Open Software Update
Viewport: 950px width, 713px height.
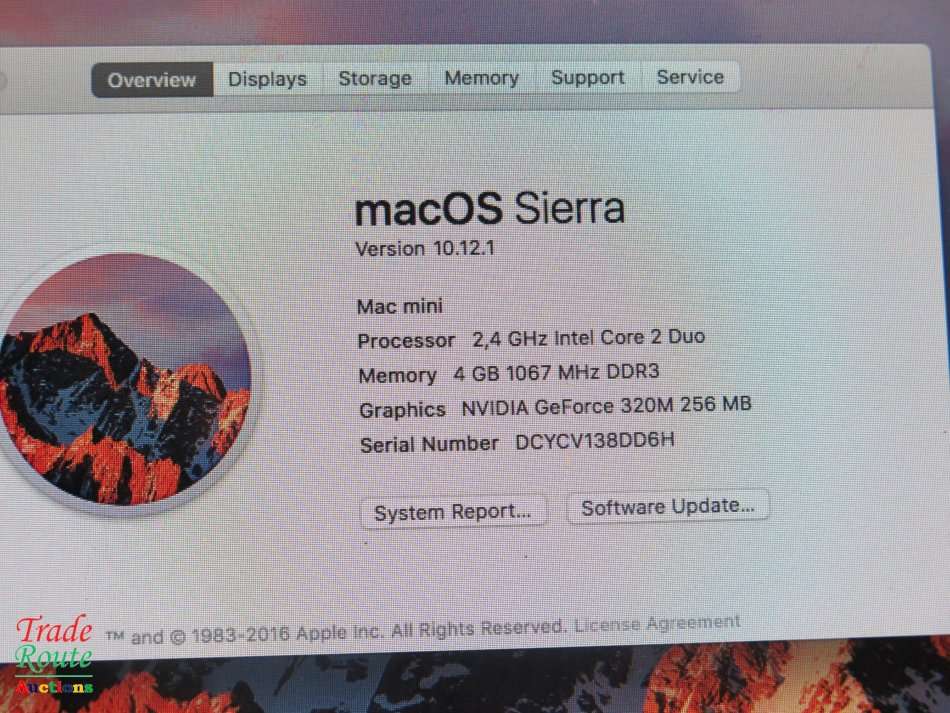668,506
